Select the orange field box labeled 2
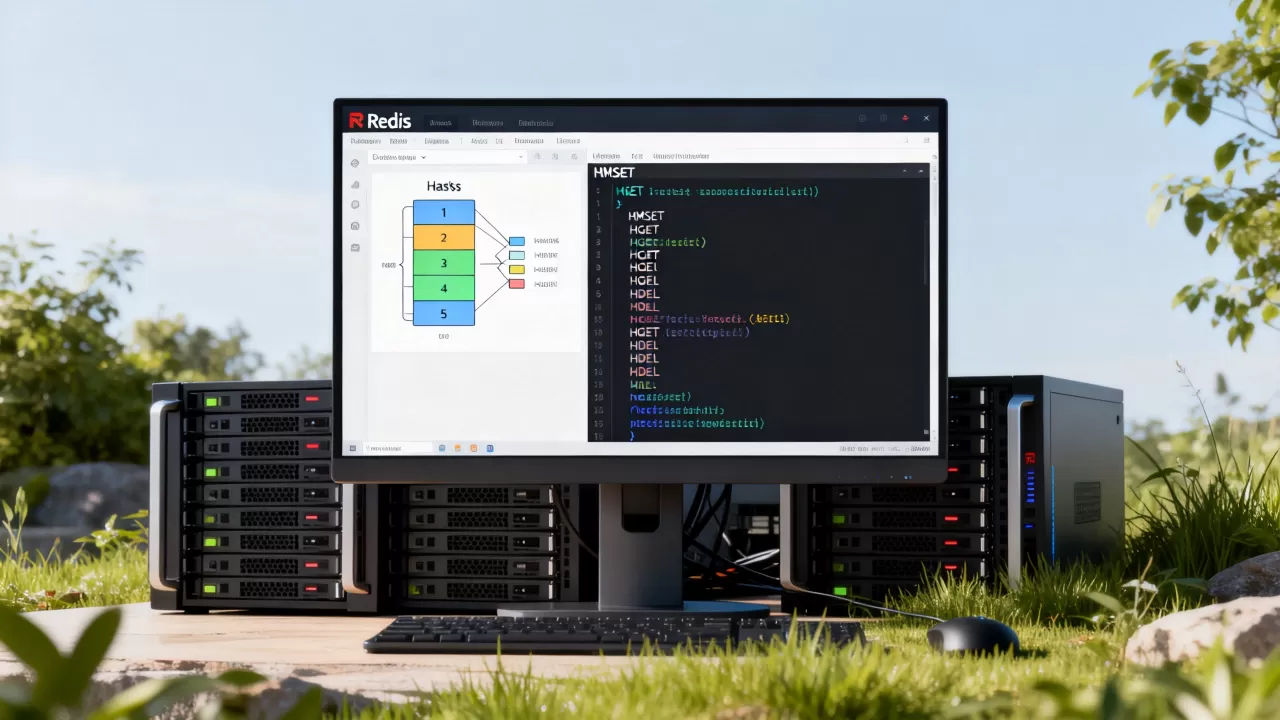The height and width of the screenshot is (720, 1280). click(444, 238)
